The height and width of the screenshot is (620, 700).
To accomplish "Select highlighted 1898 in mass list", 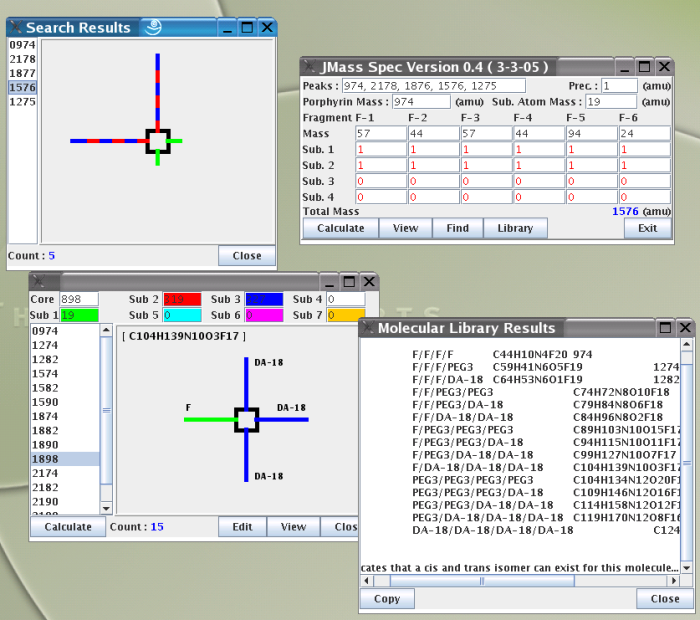I will point(65,459).
